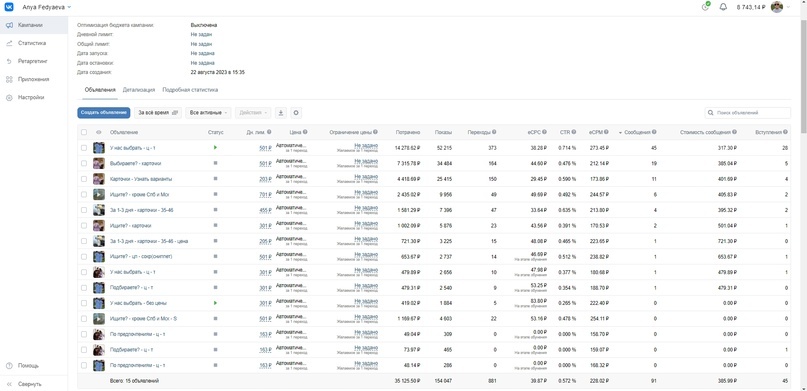This screenshot has width=807, height=391.
Task: Click the VK logo icon
Action: [10, 7]
